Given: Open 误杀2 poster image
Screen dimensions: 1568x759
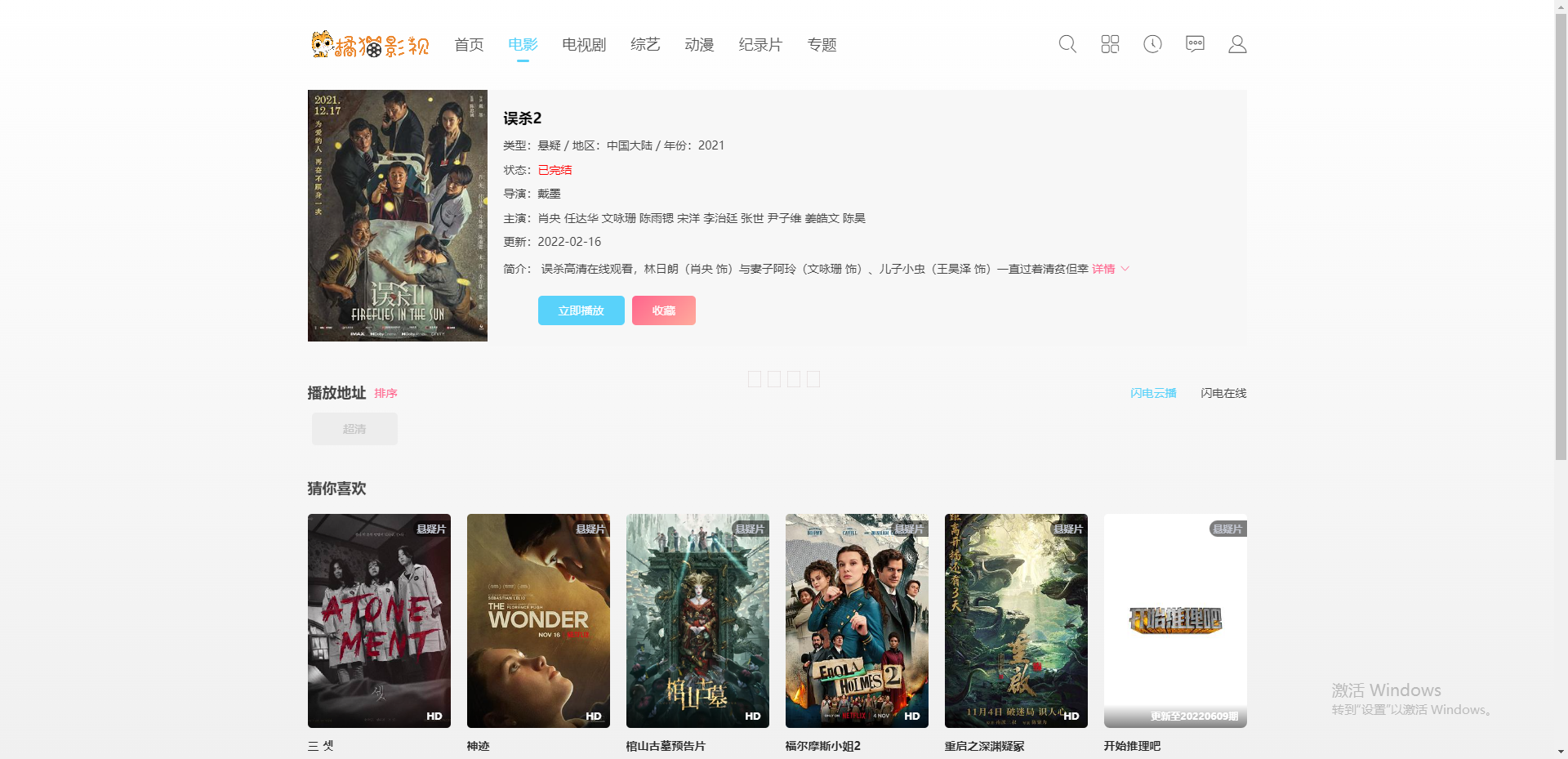Looking at the screenshot, I should tap(398, 216).
